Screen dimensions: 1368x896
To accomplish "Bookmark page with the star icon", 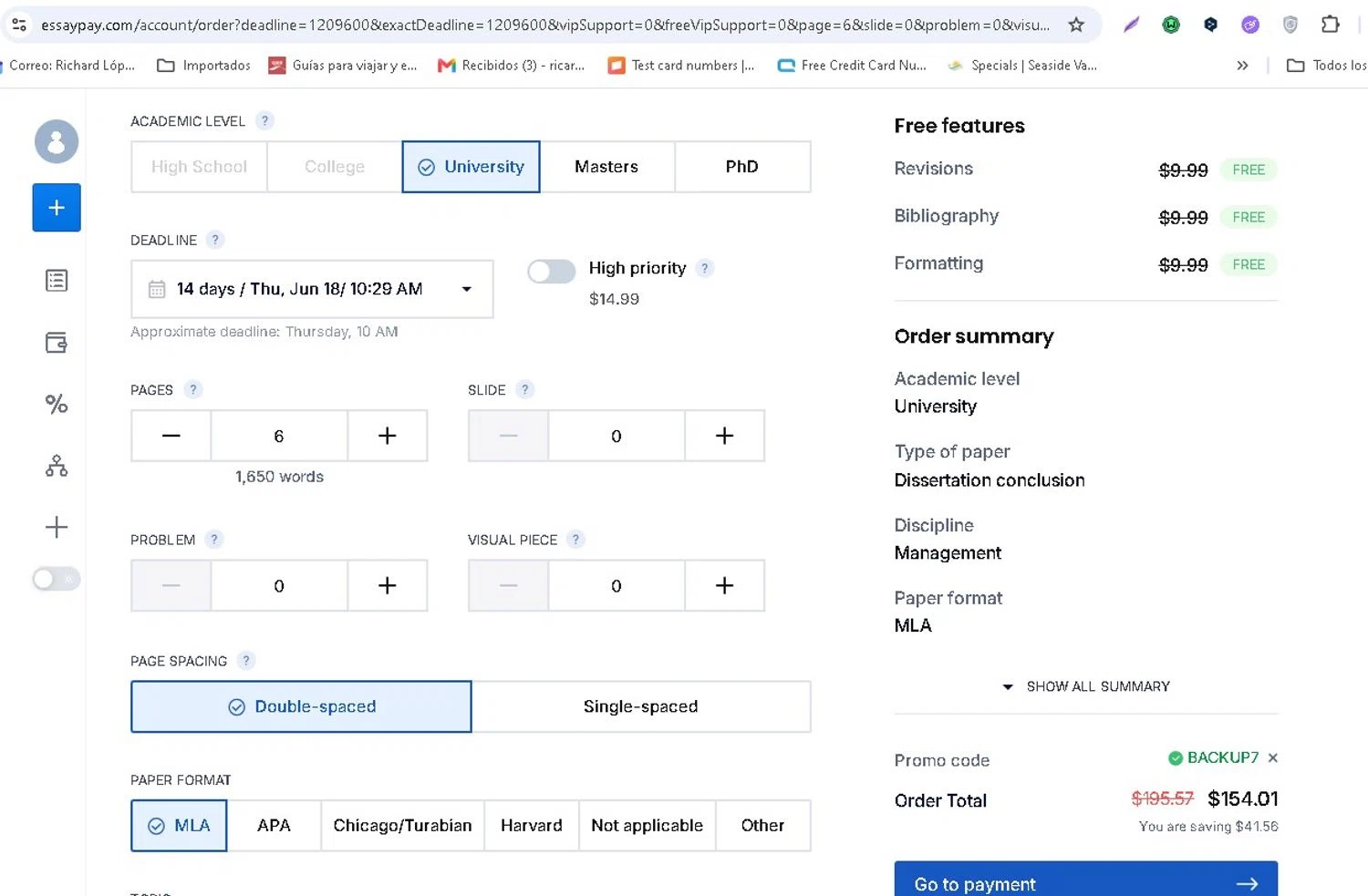I will (1076, 25).
